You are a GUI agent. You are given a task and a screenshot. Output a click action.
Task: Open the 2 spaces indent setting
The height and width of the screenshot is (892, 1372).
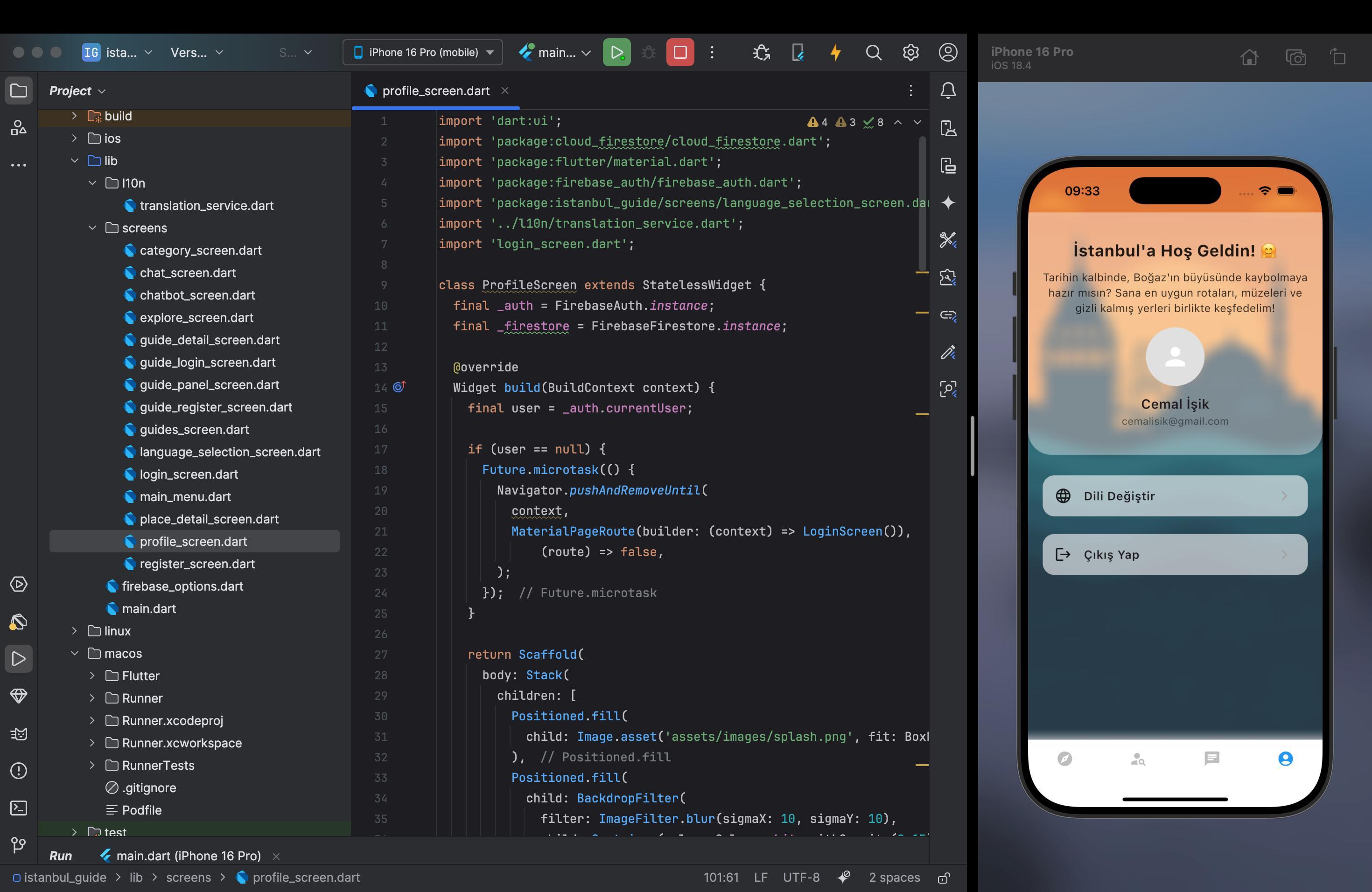point(894,878)
